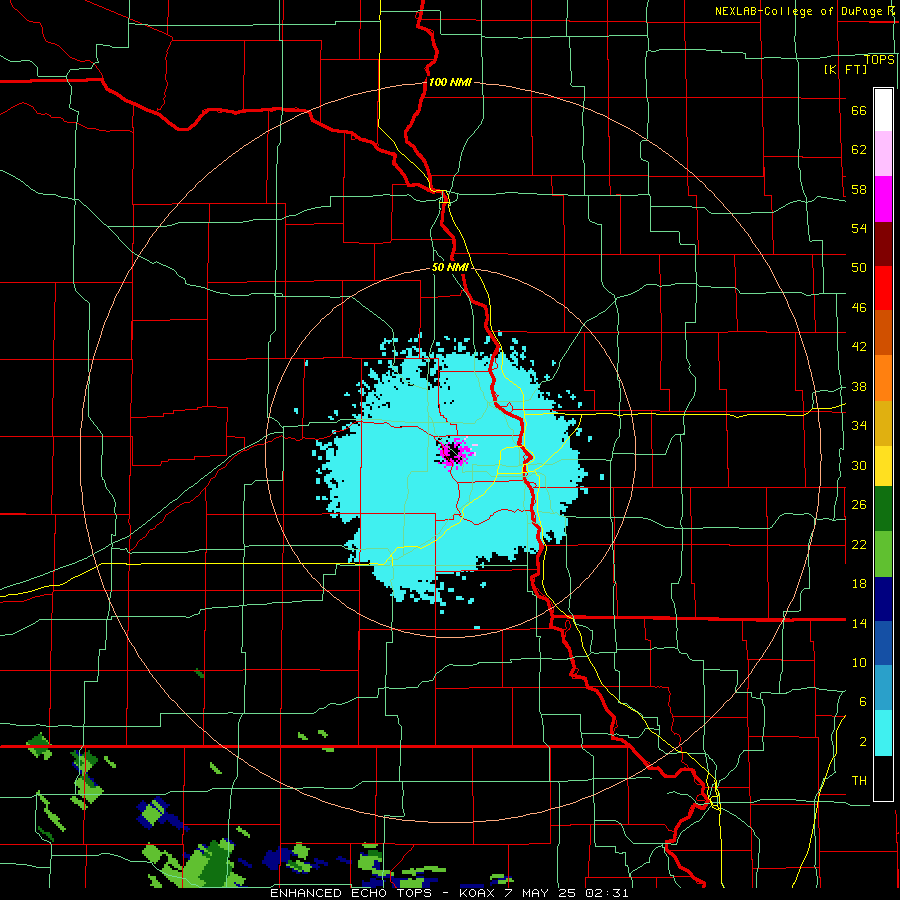Click the "34" legend value

pyautogui.click(x=859, y=425)
